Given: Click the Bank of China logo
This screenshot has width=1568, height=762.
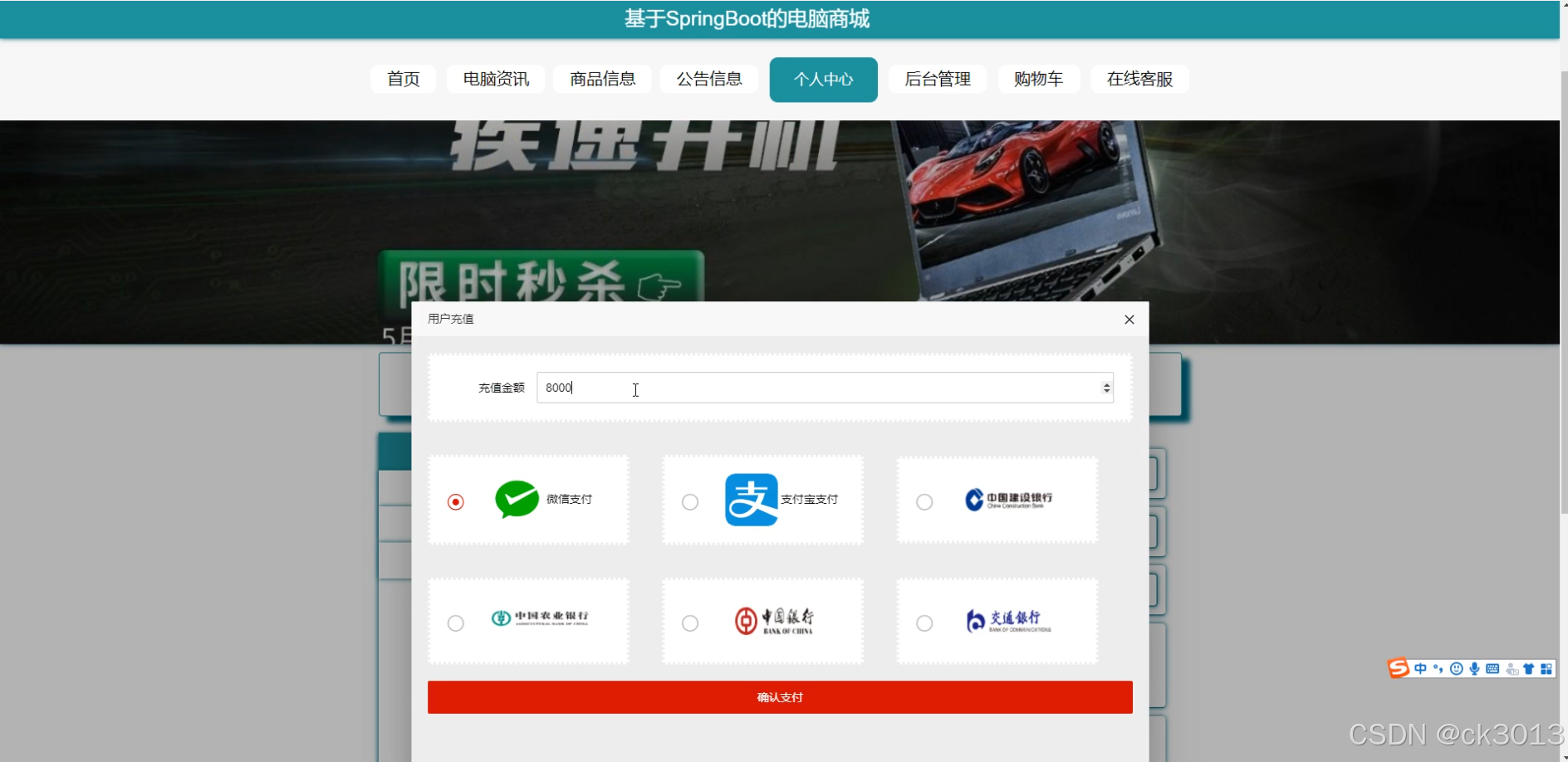Looking at the screenshot, I should pos(774,620).
